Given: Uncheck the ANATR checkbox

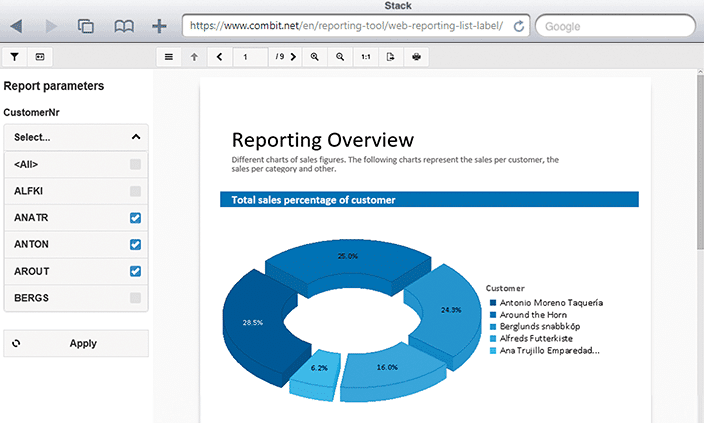Looking at the screenshot, I should pyautogui.click(x=135, y=218).
